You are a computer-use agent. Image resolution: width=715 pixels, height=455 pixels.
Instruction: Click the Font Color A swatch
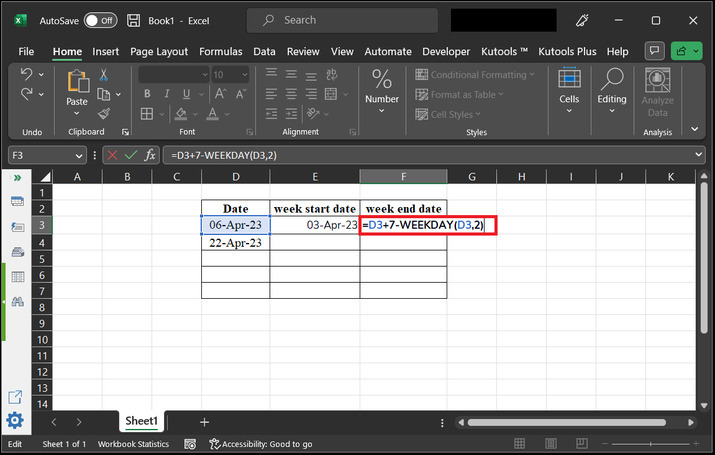click(212, 114)
